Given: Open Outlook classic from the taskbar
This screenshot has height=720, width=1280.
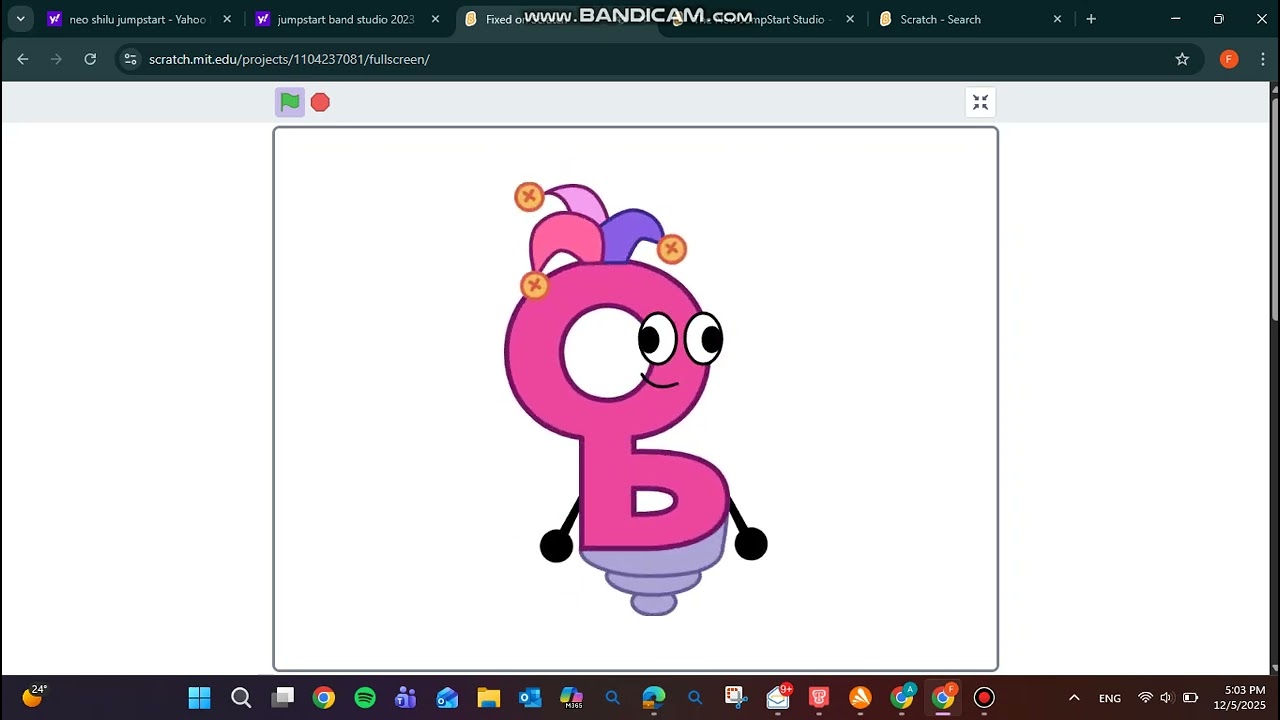Looking at the screenshot, I should coord(530,698).
